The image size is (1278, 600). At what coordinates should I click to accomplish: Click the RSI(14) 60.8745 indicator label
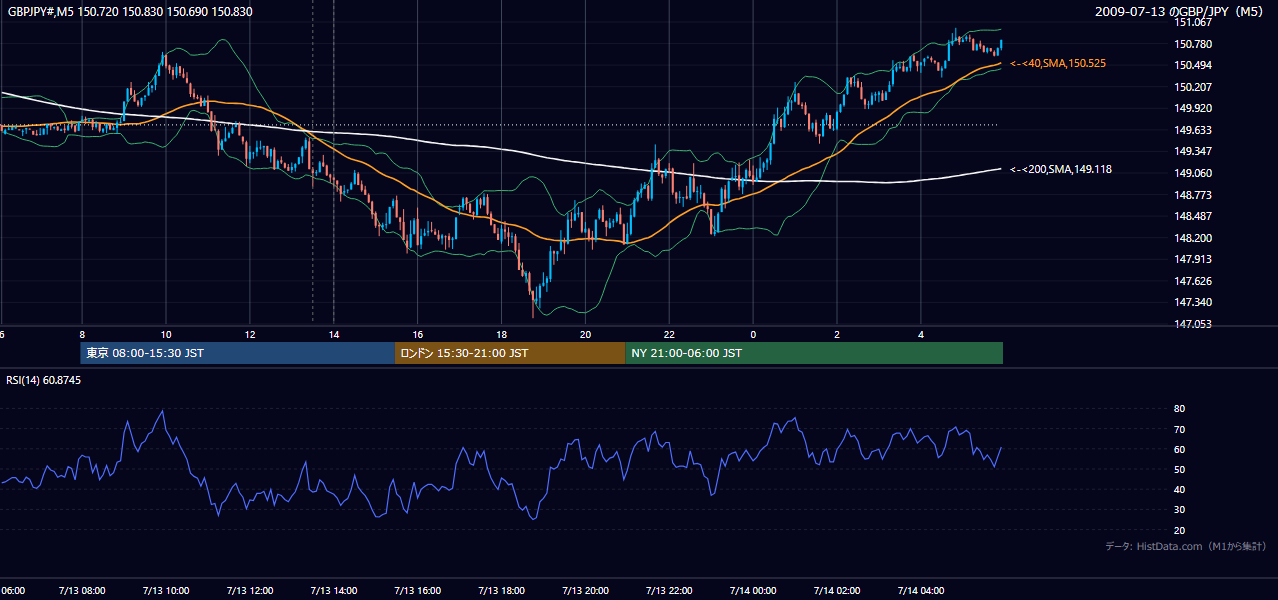coord(44,380)
